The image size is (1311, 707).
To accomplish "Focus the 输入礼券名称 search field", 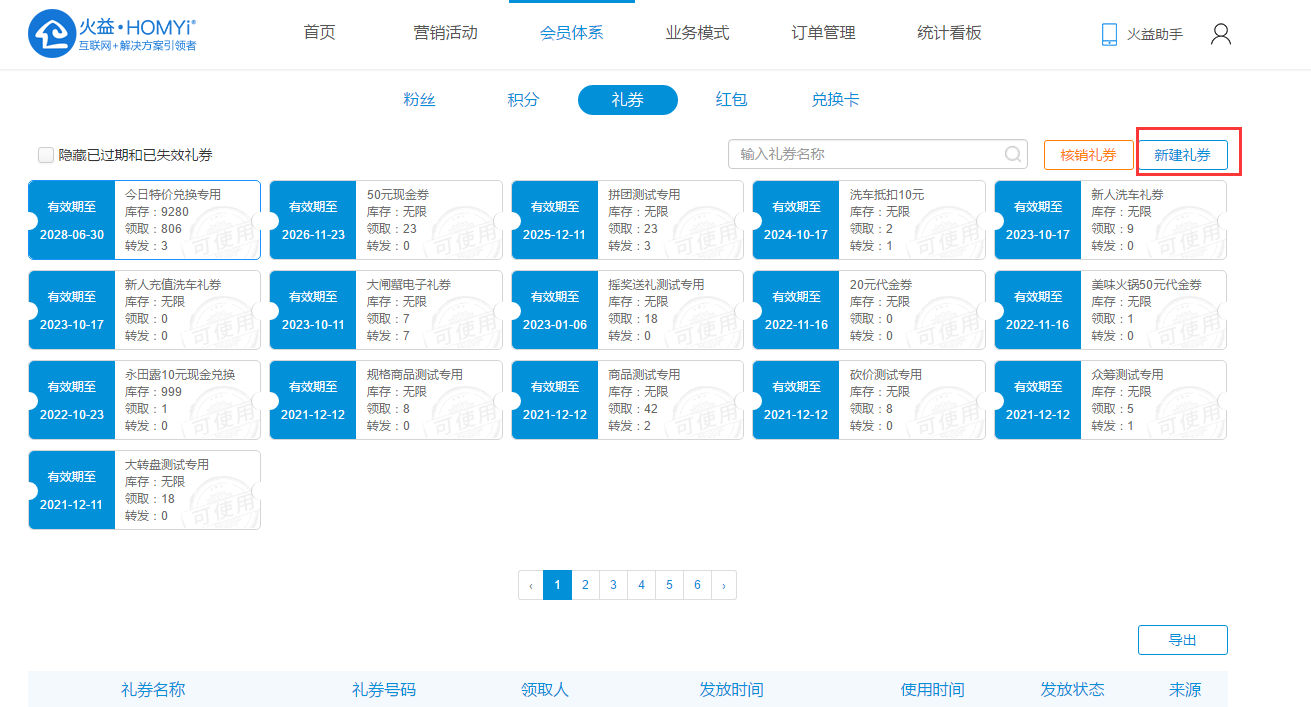I will coord(865,154).
